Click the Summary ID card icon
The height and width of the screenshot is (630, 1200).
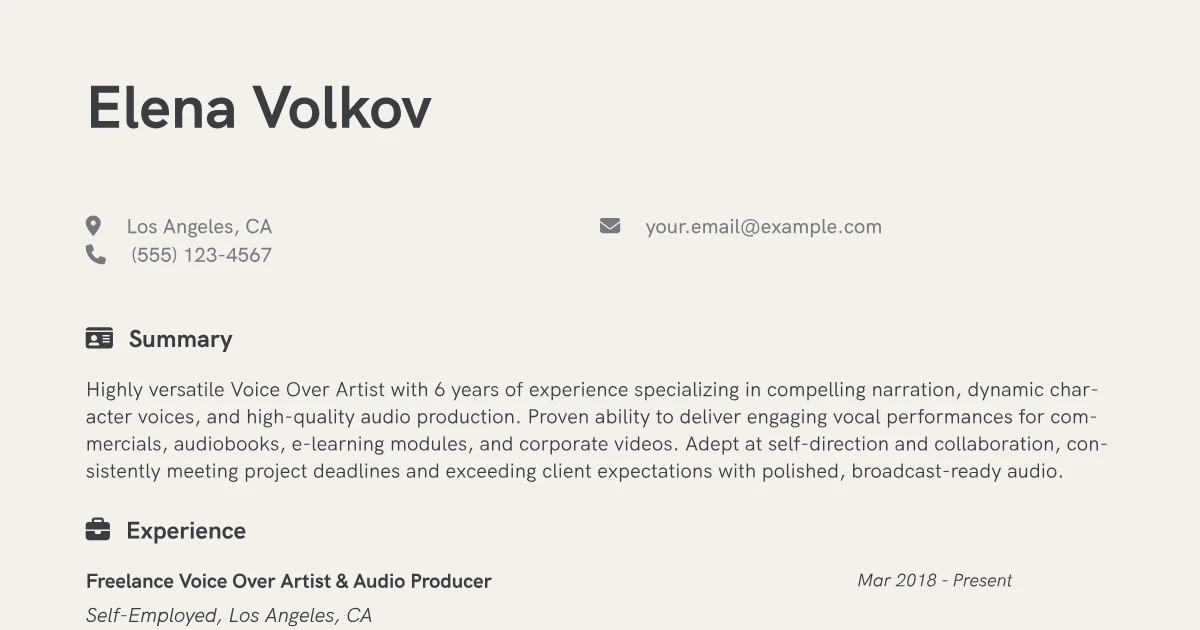[99, 338]
